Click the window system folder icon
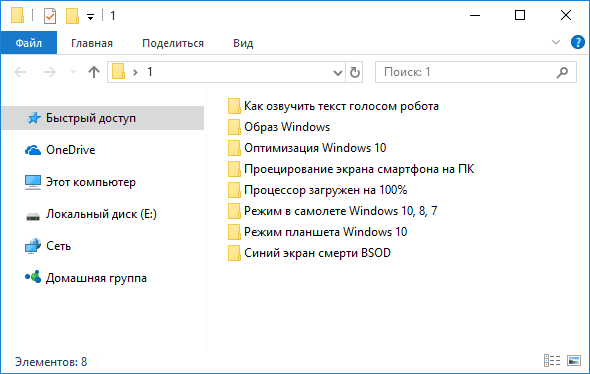The image size is (590, 374). pos(17,15)
